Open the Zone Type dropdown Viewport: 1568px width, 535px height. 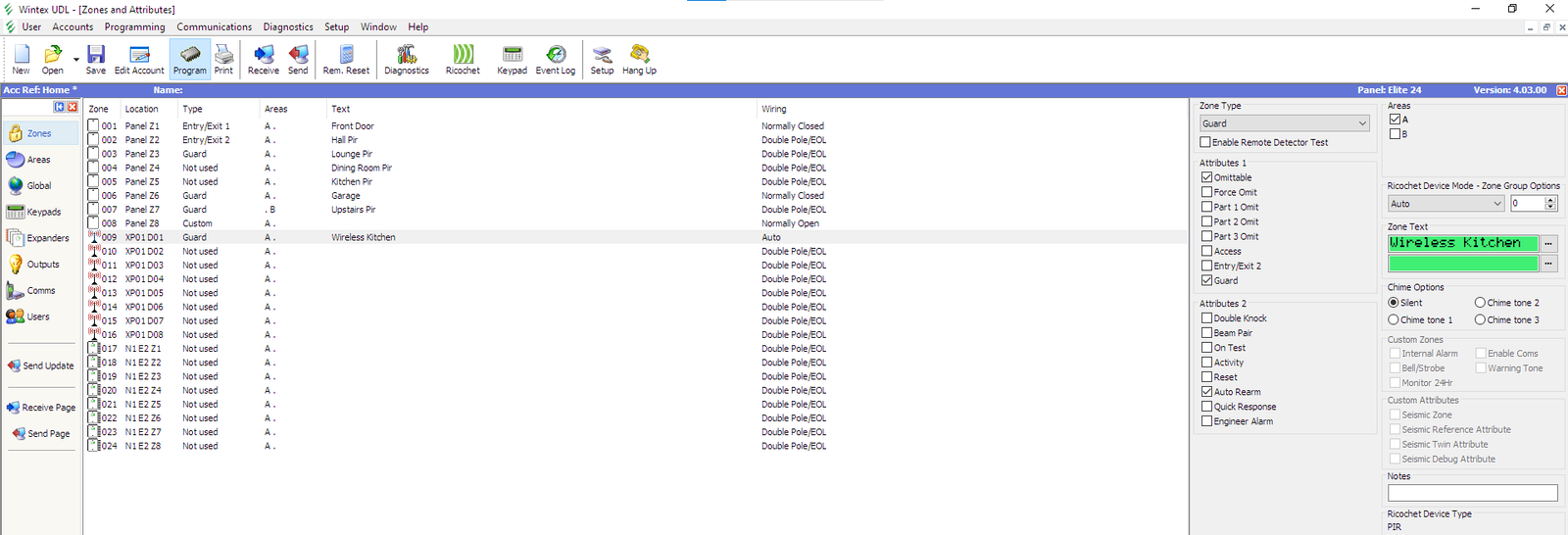pos(1284,123)
